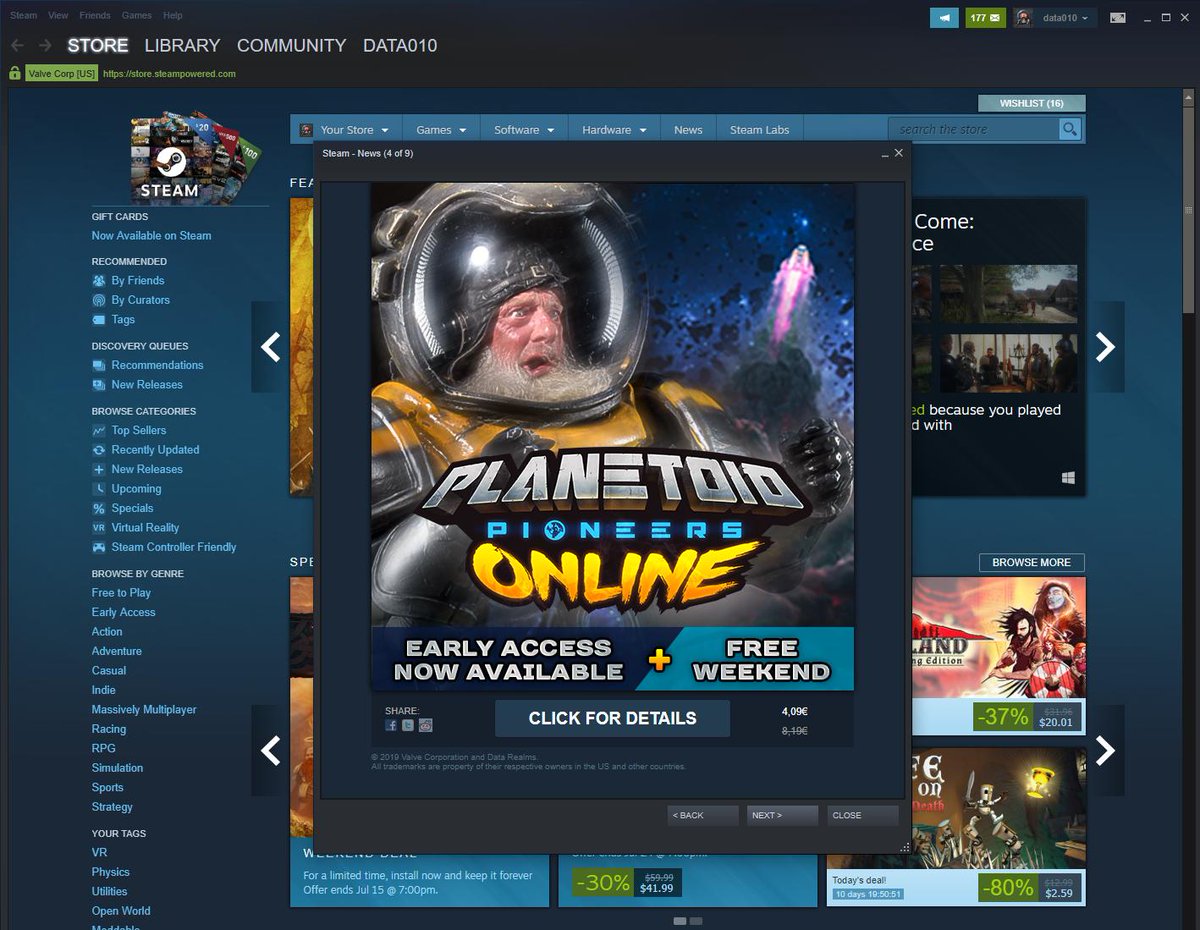Open the Help menu
This screenshot has height=930, width=1200.
click(x=173, y=16)
